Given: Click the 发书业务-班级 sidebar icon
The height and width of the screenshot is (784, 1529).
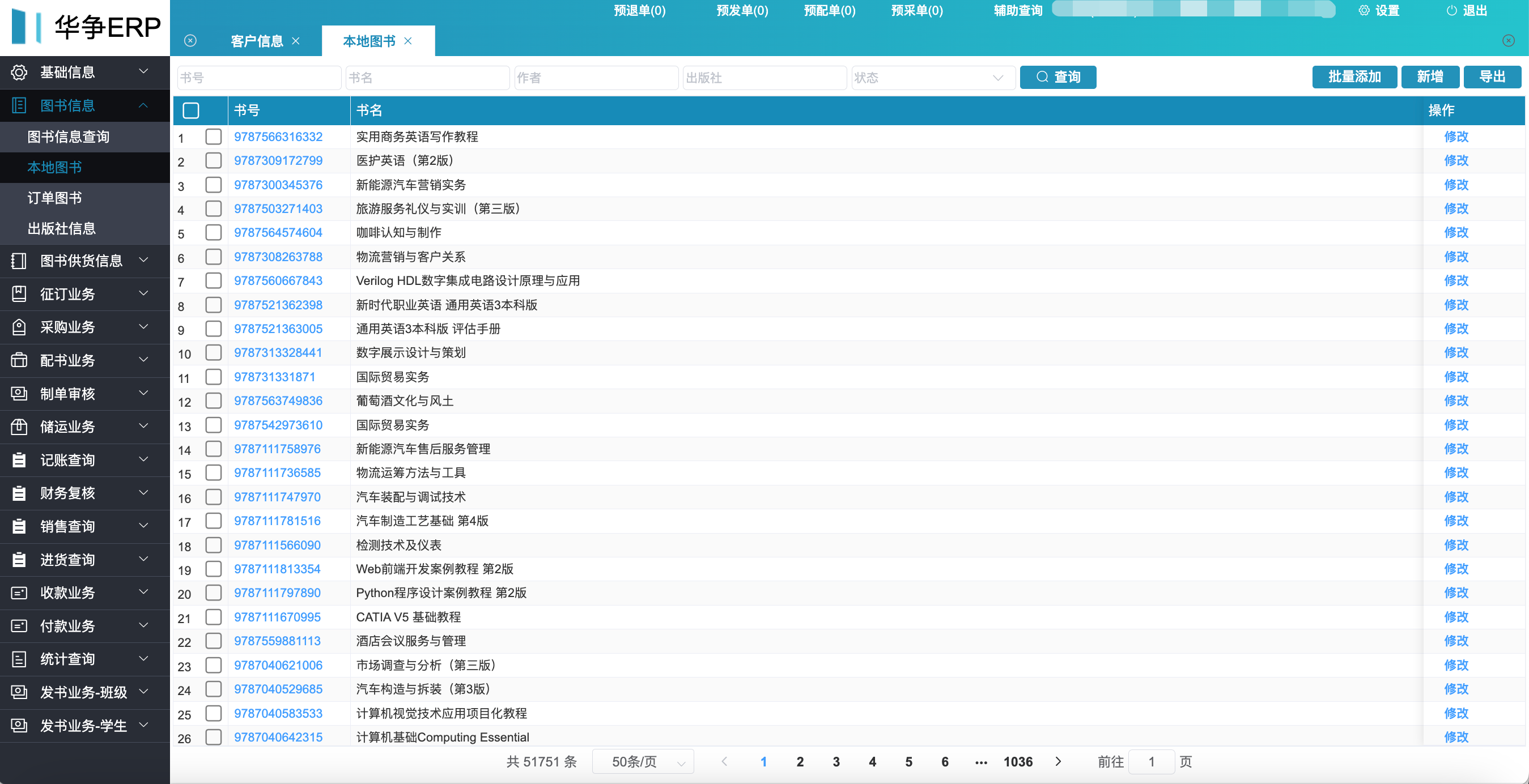Looking at the screenshot, I should click(x=19, y=693).
